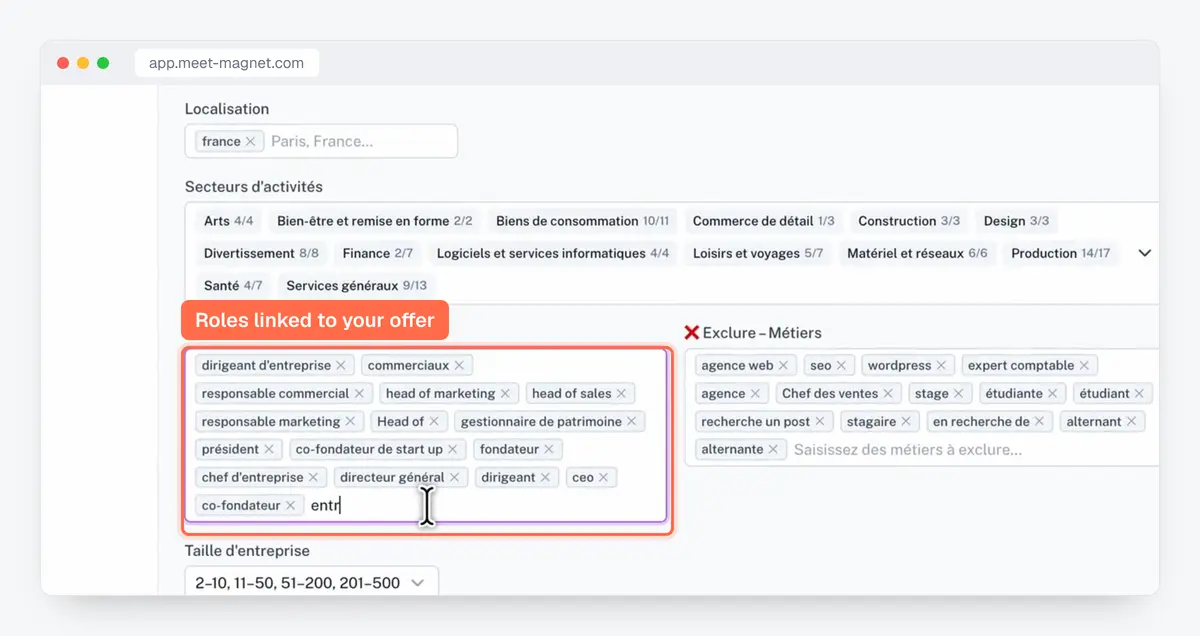This screenshot has height=636, width=1200.
Task: Select the Santé 4/7 sector
Action: [233, 285]
